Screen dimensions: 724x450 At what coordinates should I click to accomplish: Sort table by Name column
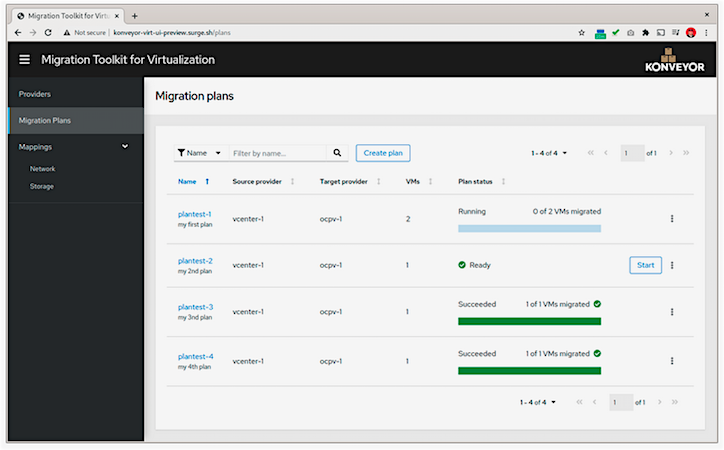(x=187, y=182)
